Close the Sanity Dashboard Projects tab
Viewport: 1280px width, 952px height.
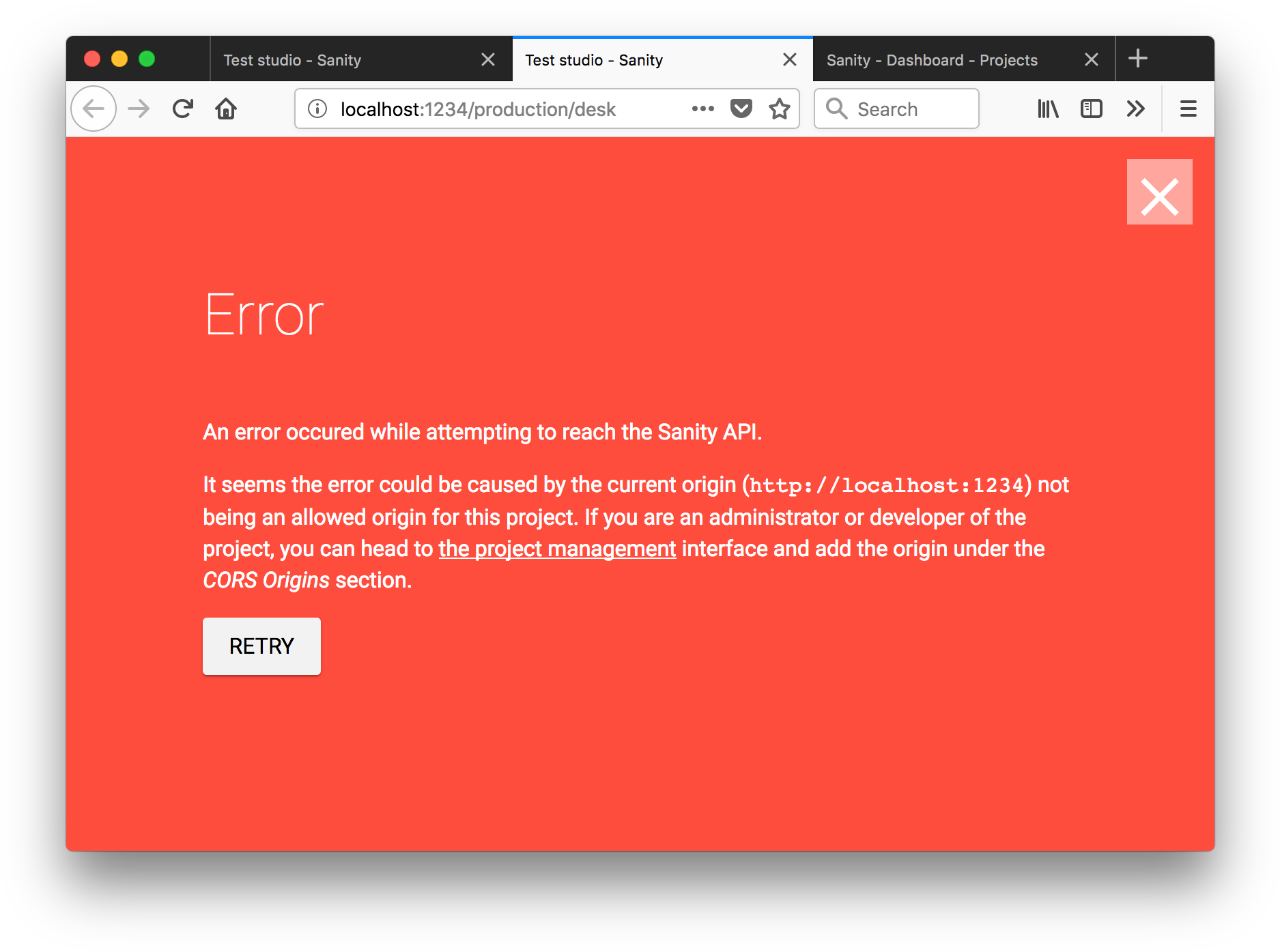(x=1091, y=59)
